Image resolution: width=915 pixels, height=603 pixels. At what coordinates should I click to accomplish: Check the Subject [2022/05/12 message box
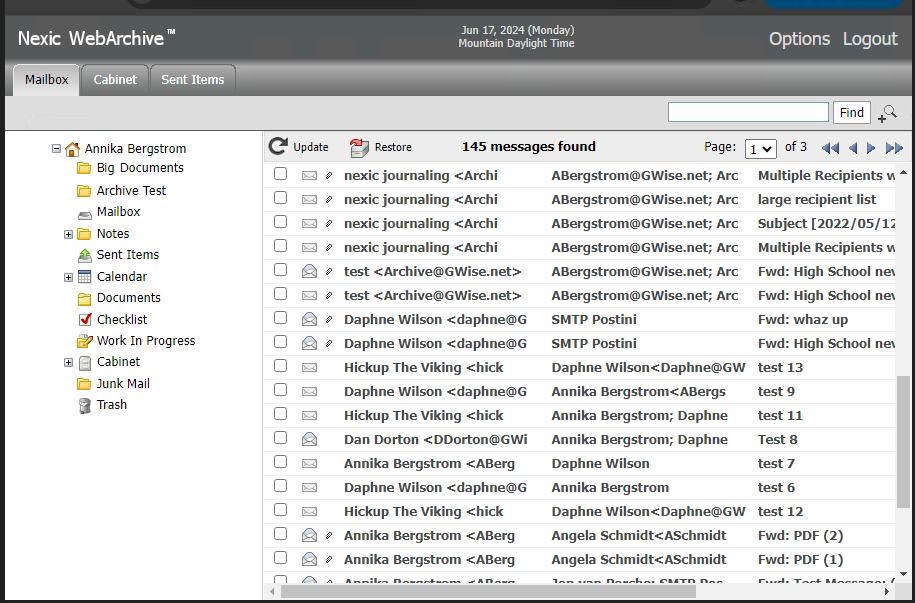(x=281, y=222)
